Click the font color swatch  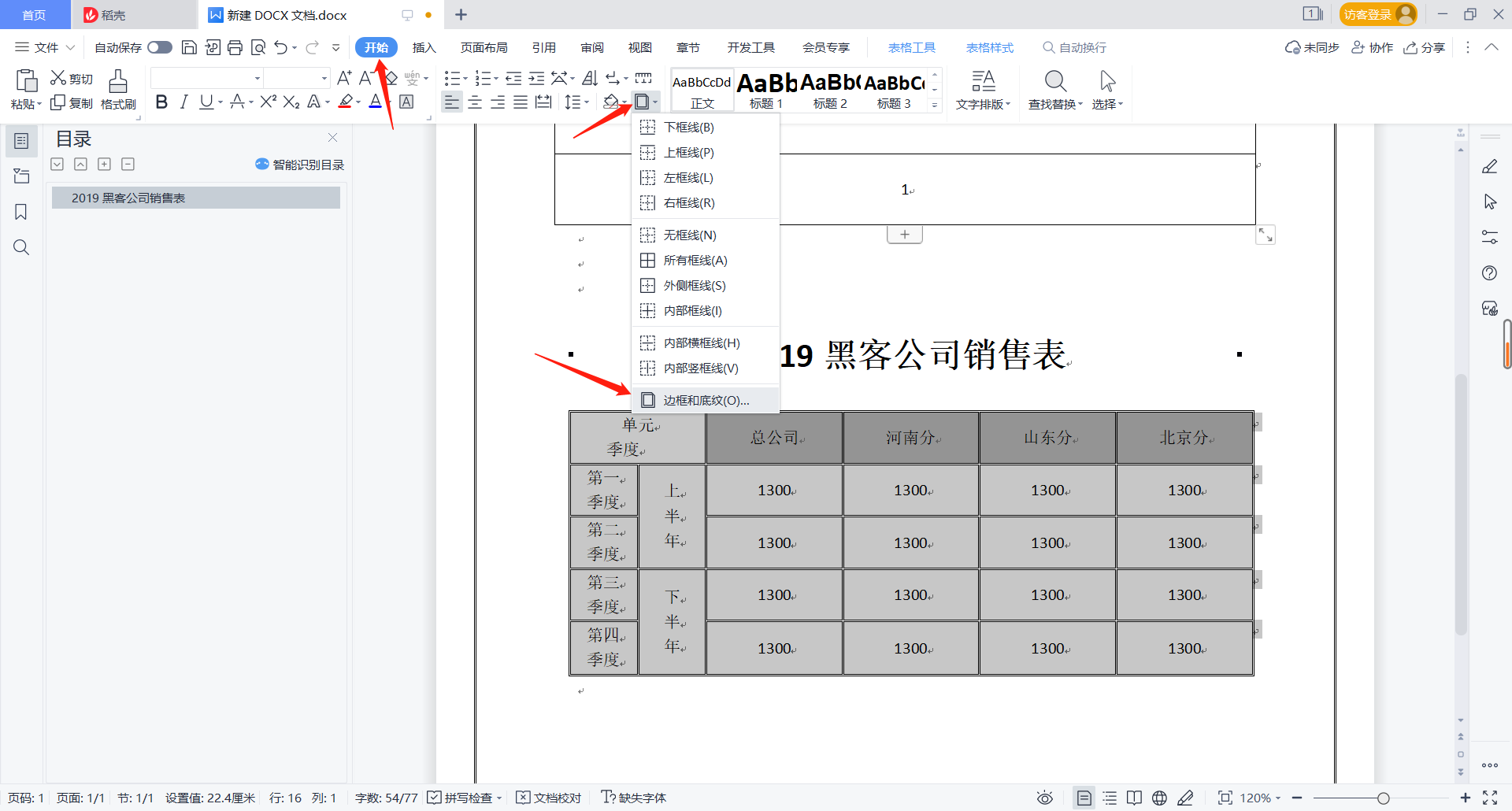click(x=375, y=102)
